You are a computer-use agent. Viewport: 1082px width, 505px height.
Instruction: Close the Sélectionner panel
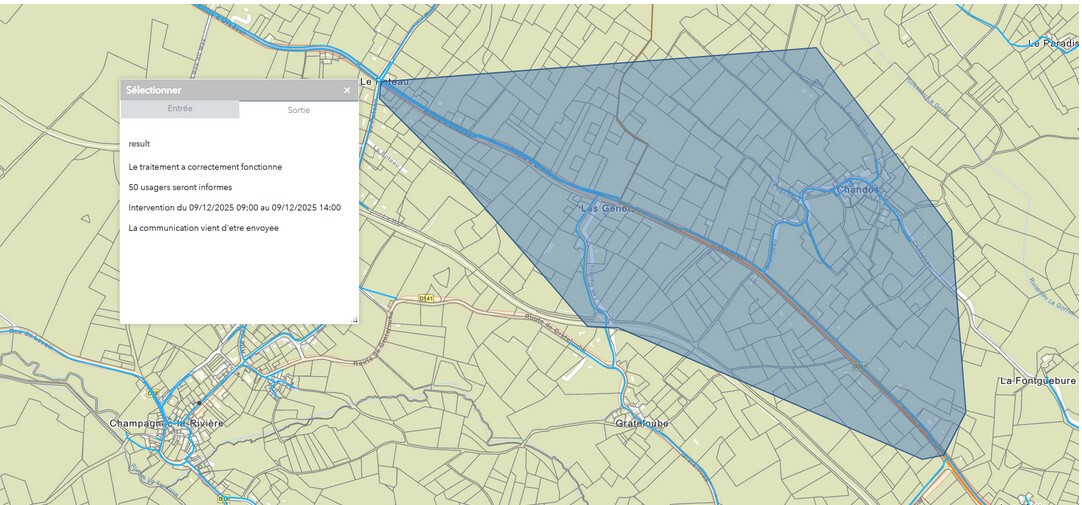tap(347, 90)
